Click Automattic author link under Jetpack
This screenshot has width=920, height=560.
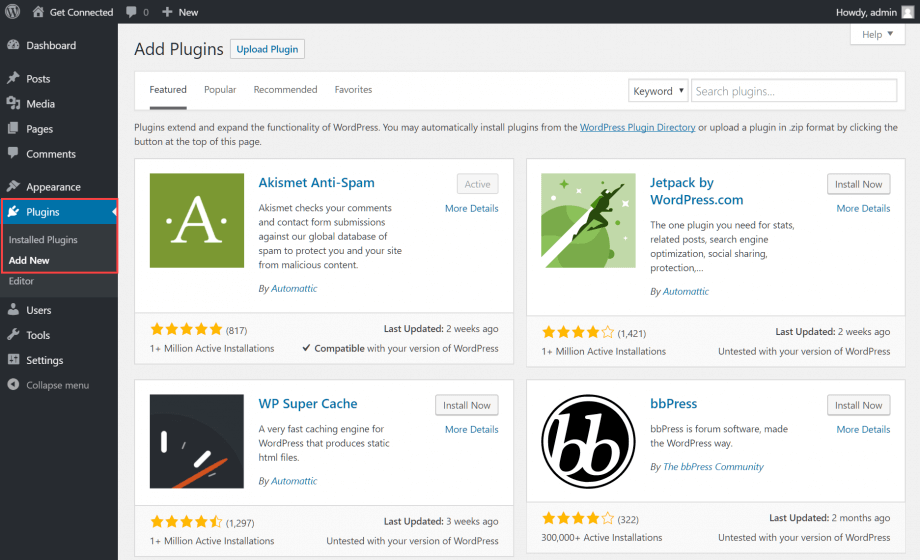point(686,291)
